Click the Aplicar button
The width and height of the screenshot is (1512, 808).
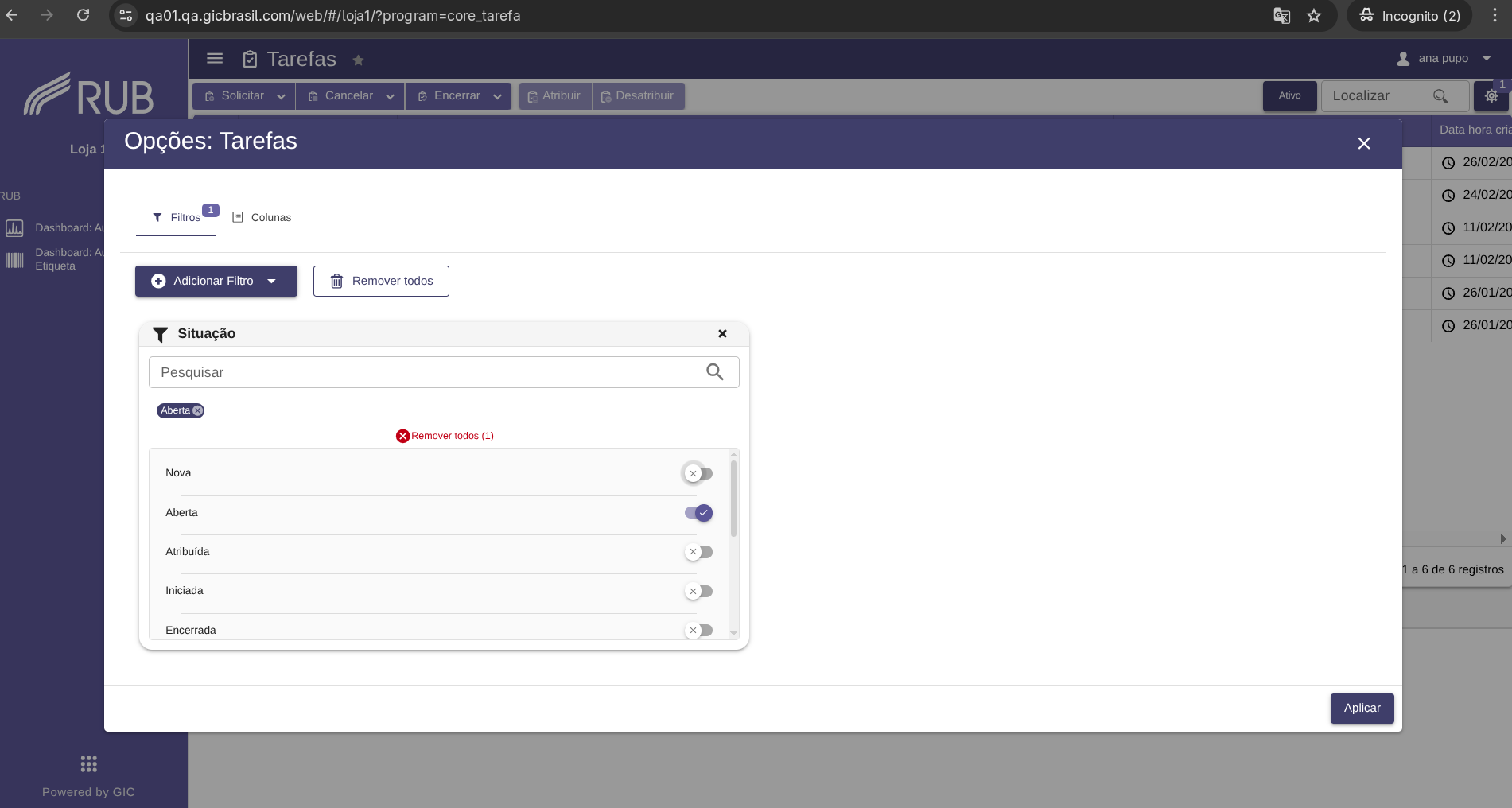(1362, 709)
